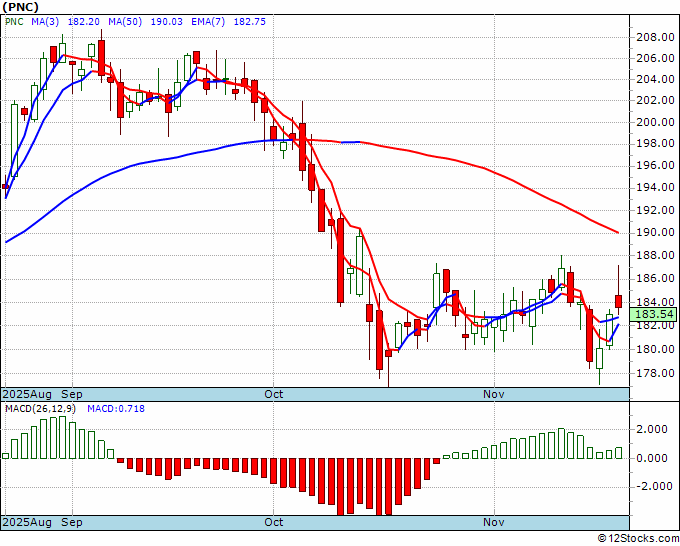The height and width of the screenshot is (546, 680).
Task: Open the ©12Stocks.com attribution link
Action: tap(638, 539)
